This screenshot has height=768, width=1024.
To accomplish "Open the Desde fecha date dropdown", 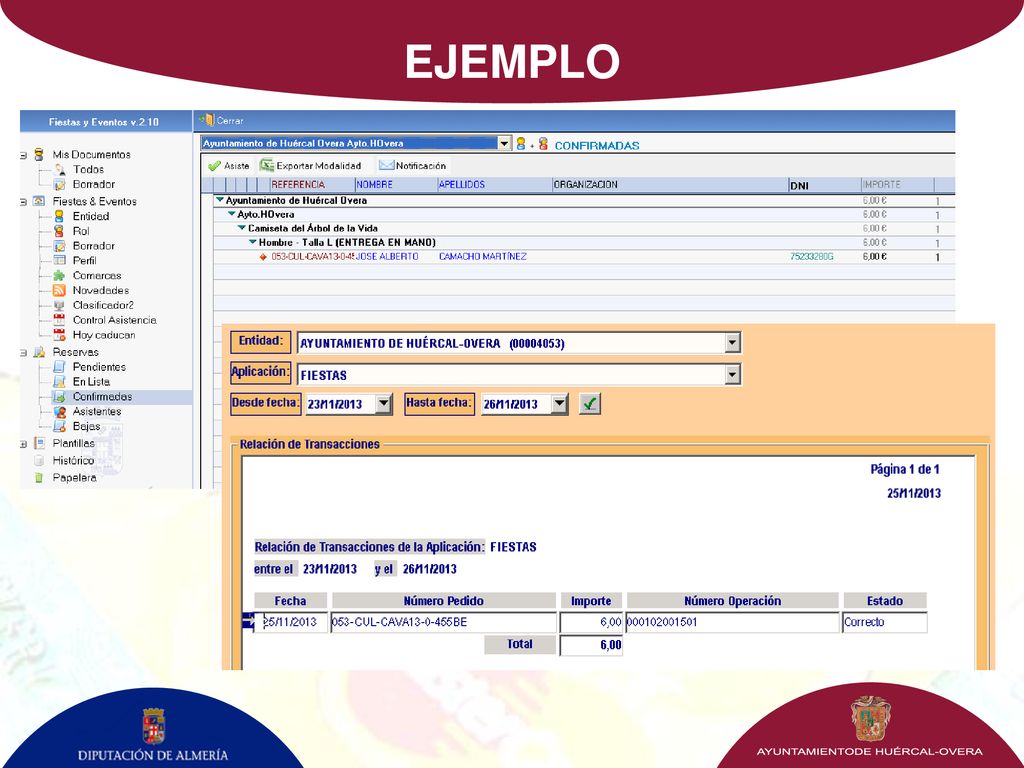I will pyautogui.click(x=384, y=404).
